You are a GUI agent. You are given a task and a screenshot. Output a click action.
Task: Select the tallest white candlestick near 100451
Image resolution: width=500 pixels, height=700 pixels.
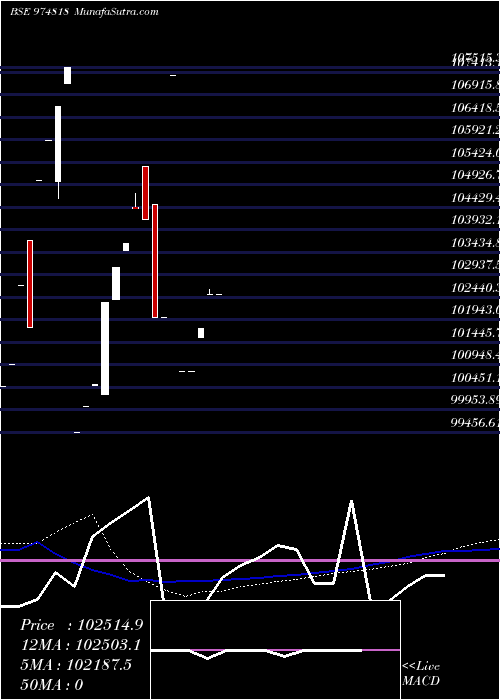coord(105,348)
